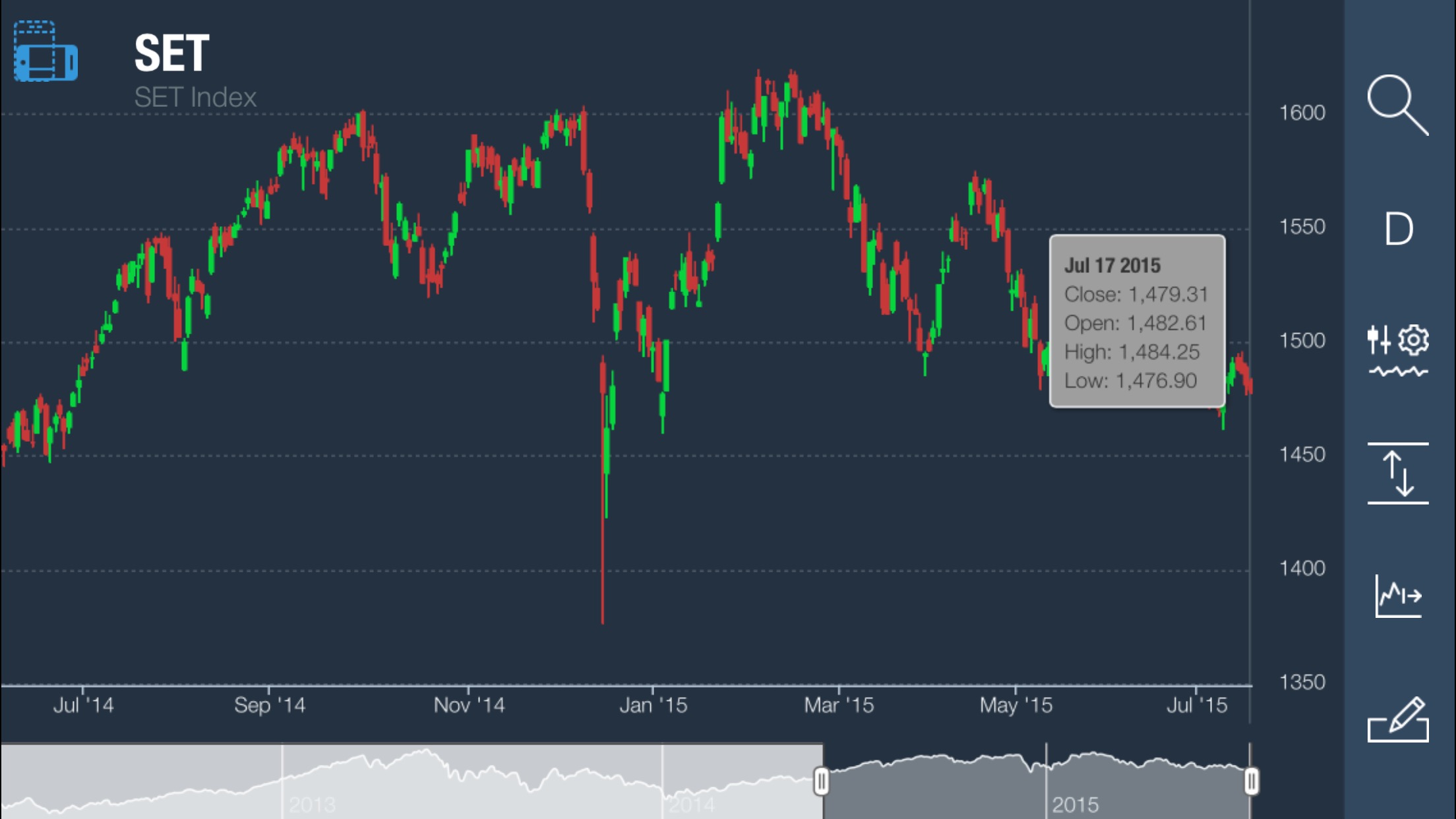Click Low: 1,476.90 in tooltip
Image resolution: width=1456 pixels, height=819 pixels.
pos(1130,381)
